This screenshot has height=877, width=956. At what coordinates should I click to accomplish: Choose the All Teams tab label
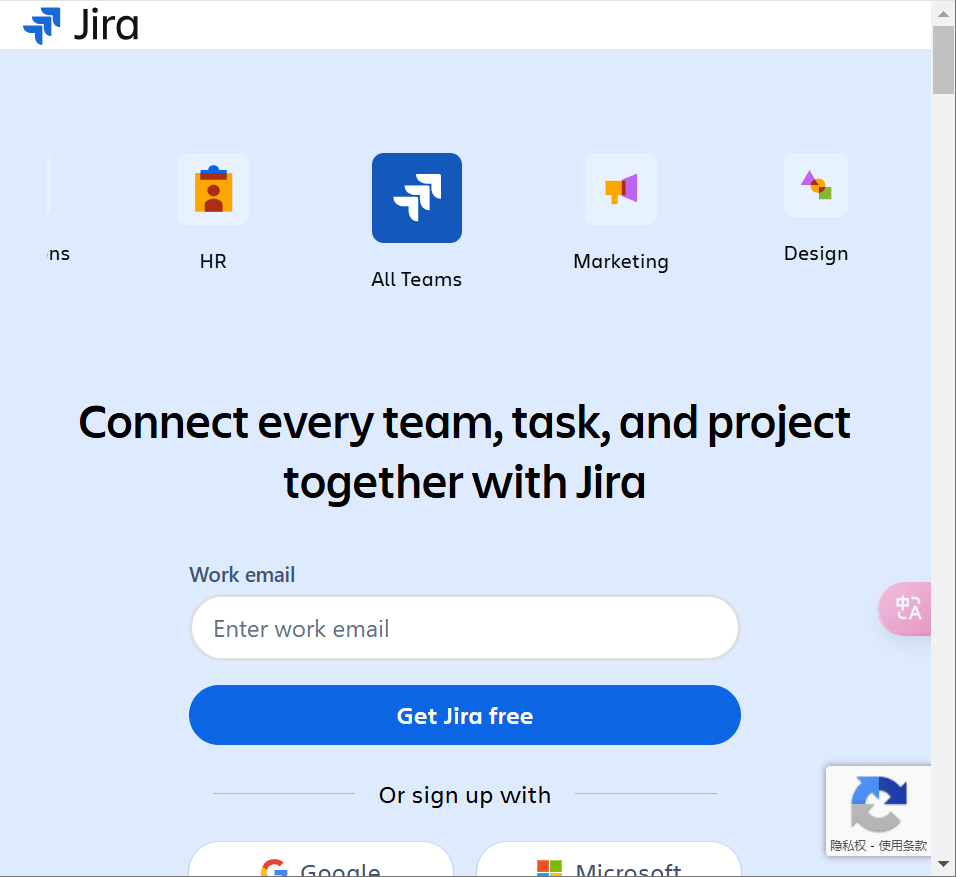(x=416, y=279)
